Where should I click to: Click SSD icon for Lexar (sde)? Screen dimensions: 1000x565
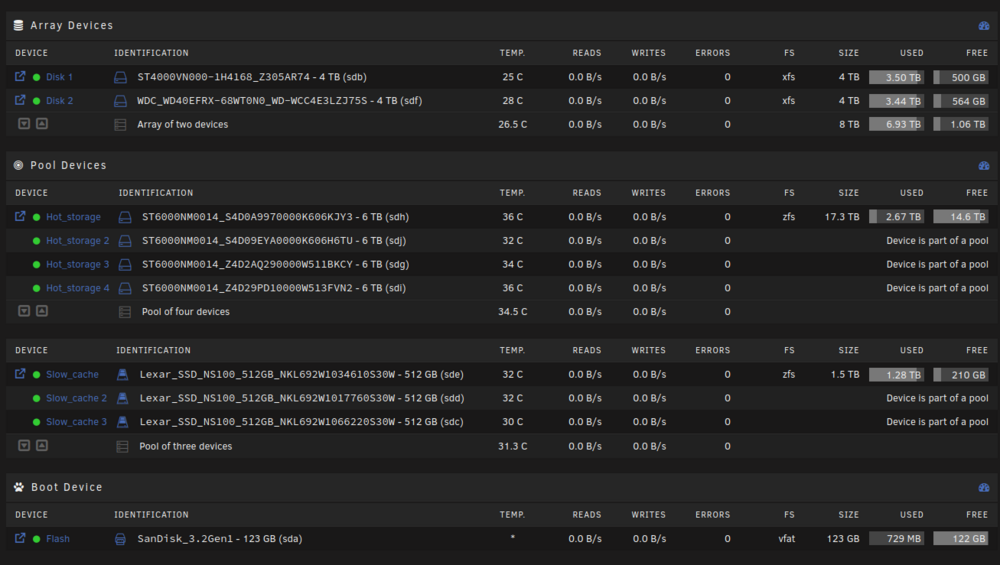(x=122, y=374)
